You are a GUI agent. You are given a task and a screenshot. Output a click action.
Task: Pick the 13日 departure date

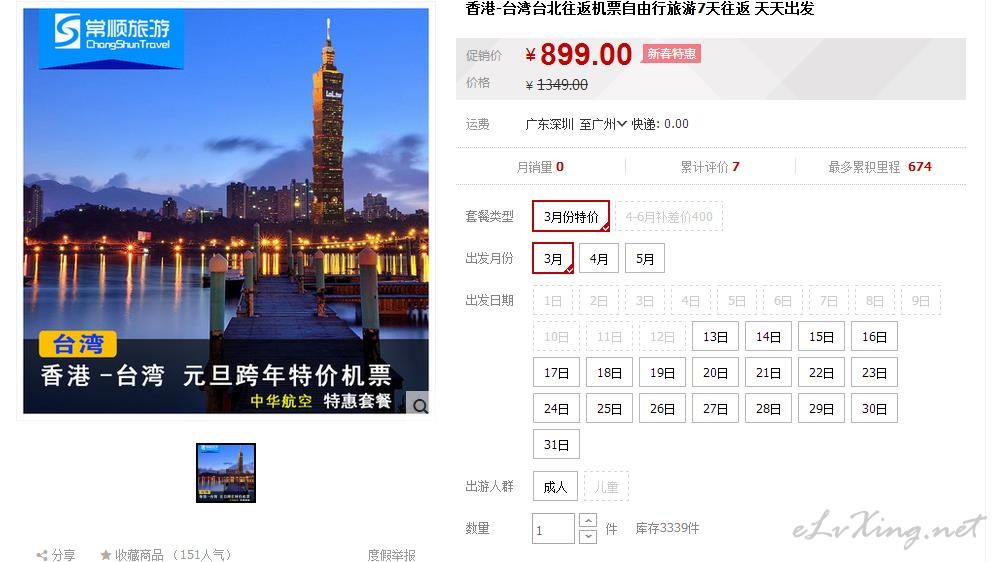click(715, 337)
